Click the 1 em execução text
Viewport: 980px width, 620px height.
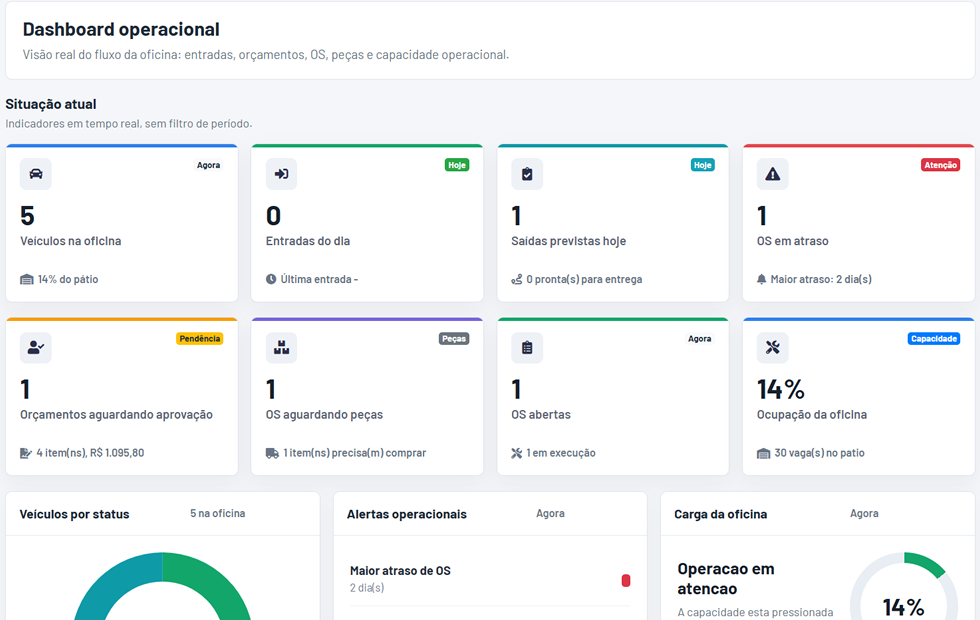click(x=561, y=453)
